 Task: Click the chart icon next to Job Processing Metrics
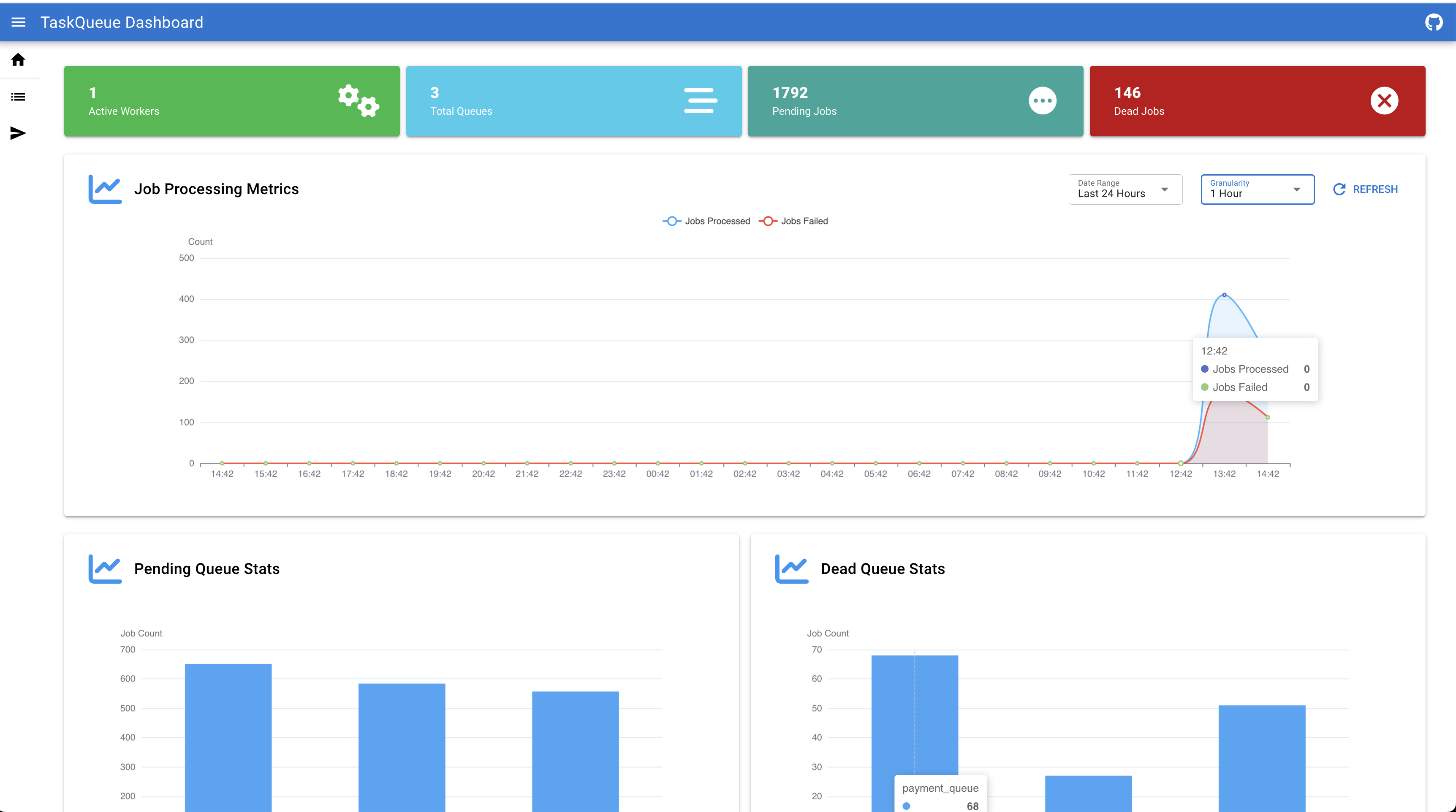tap(105, 189)
